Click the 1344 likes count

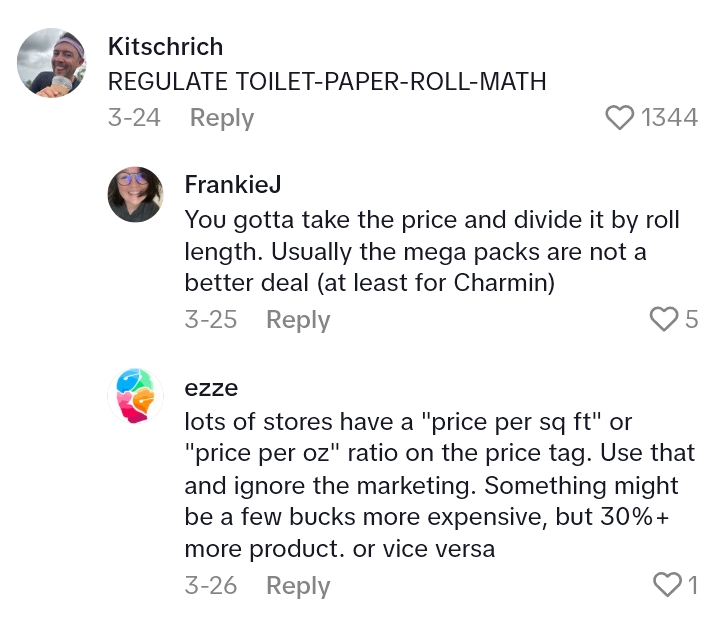(x=669, y=118)
